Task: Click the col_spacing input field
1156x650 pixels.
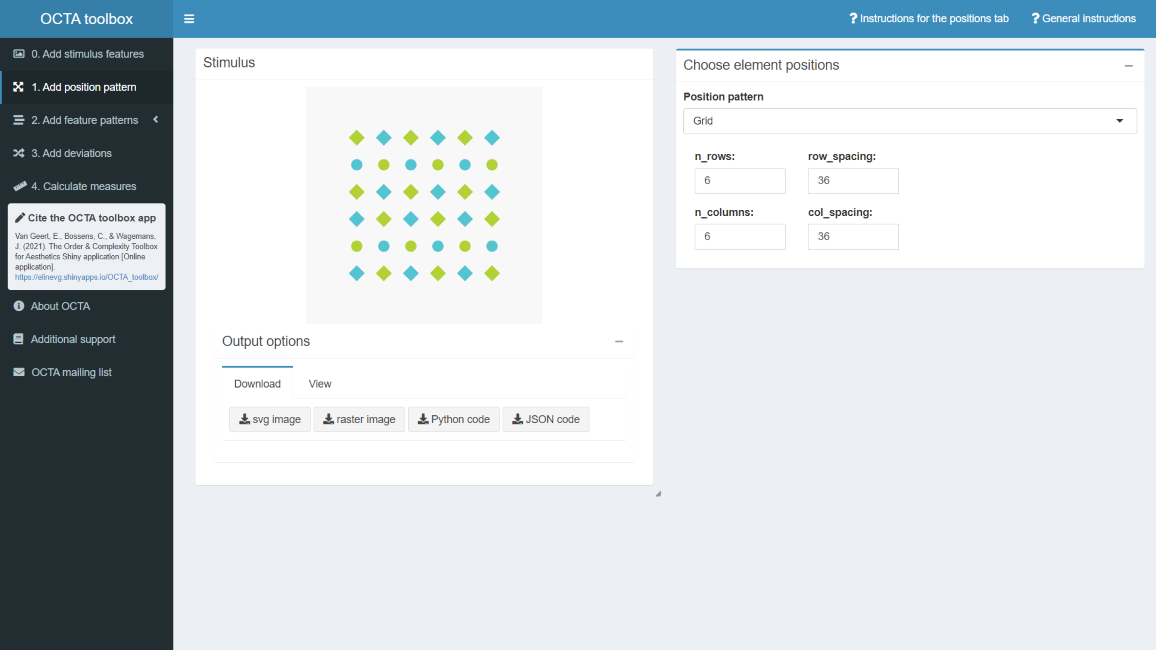Action: click(853, 237)
